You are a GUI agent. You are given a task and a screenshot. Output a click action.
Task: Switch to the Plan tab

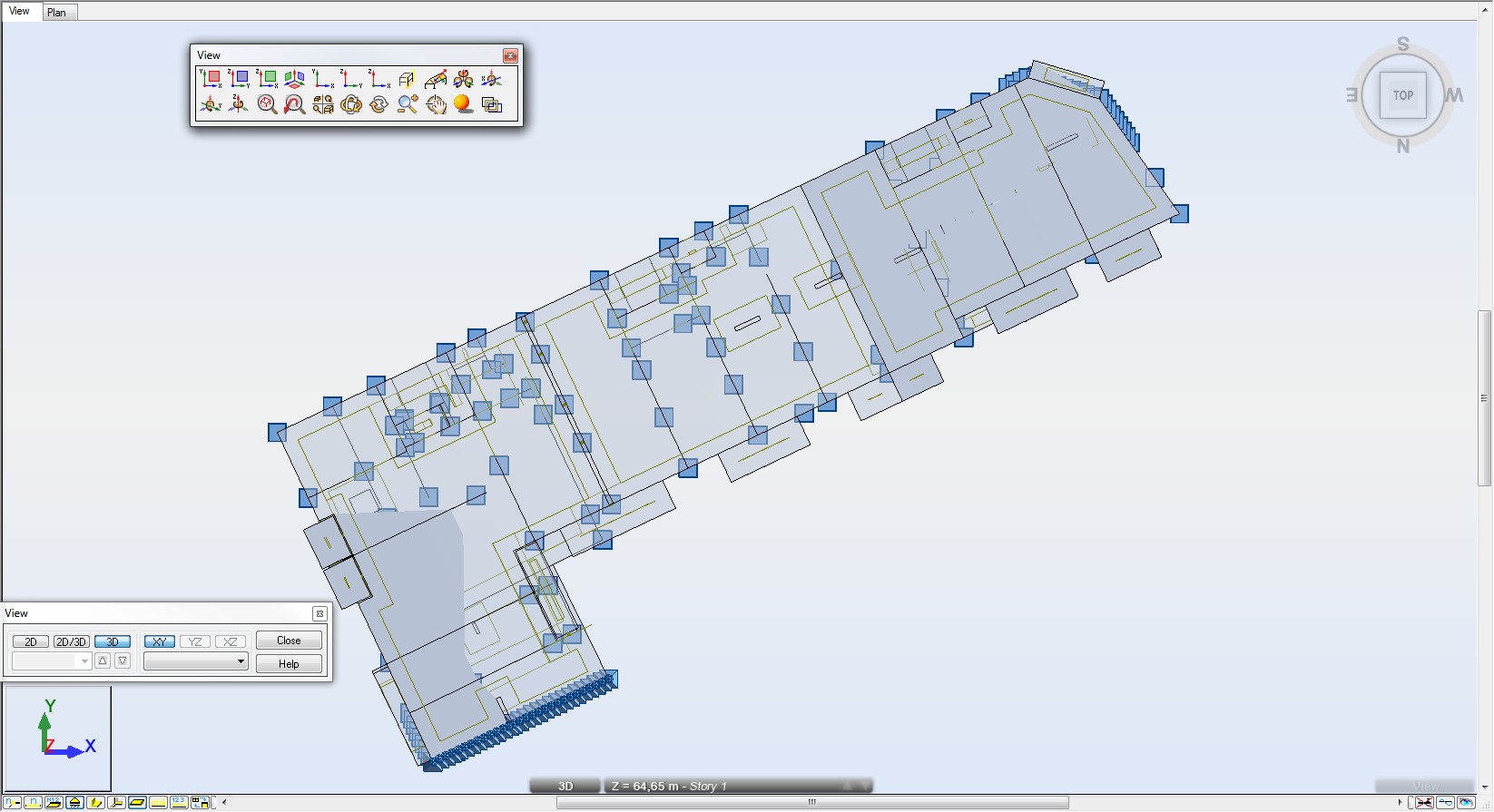click(56, 12)
